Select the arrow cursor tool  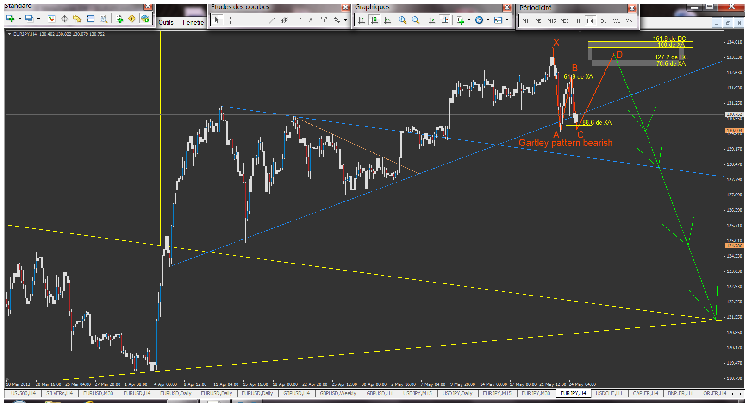[216, 20]
